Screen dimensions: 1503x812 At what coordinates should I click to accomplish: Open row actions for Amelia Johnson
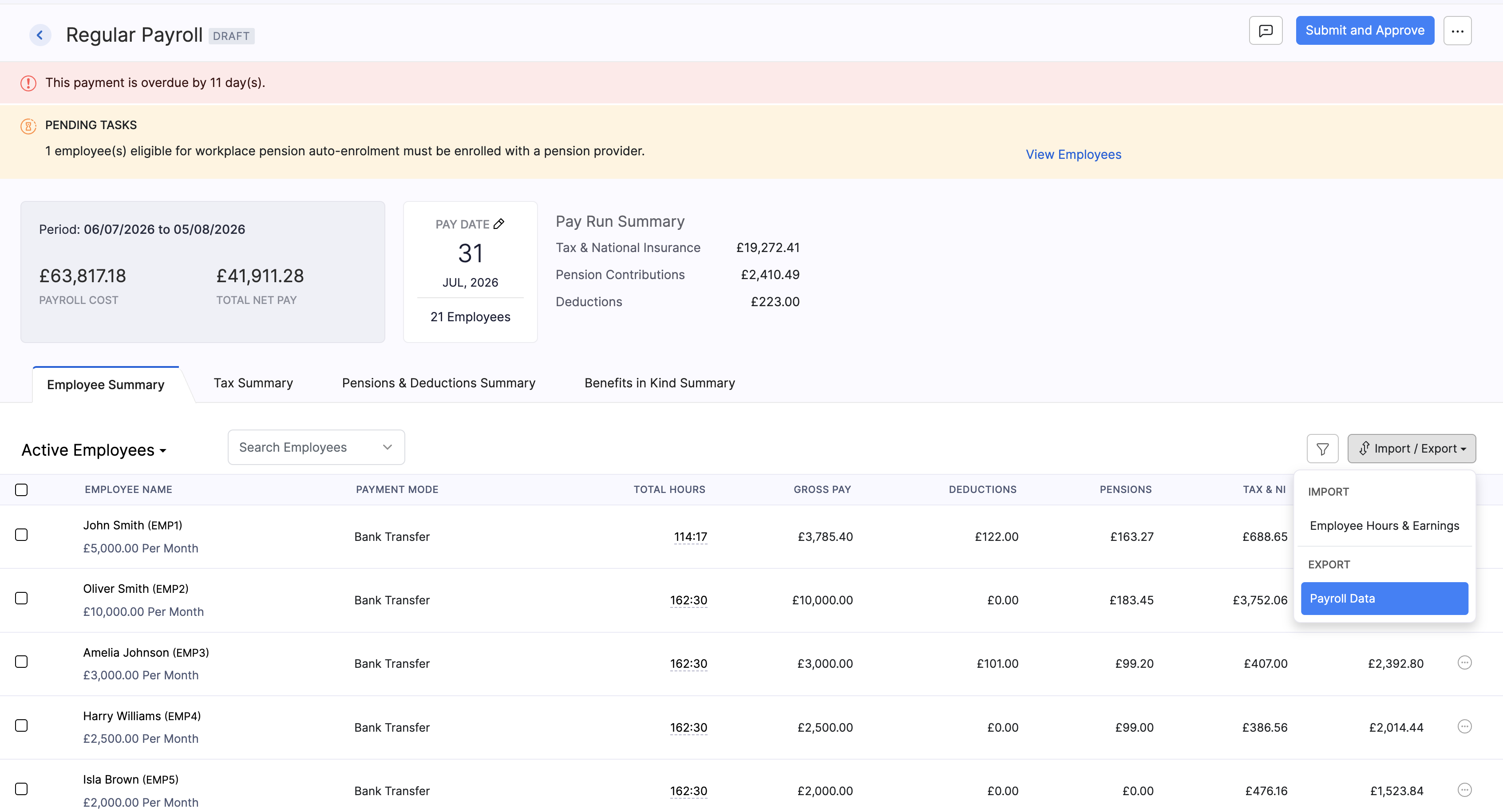tap(1464, 662)
